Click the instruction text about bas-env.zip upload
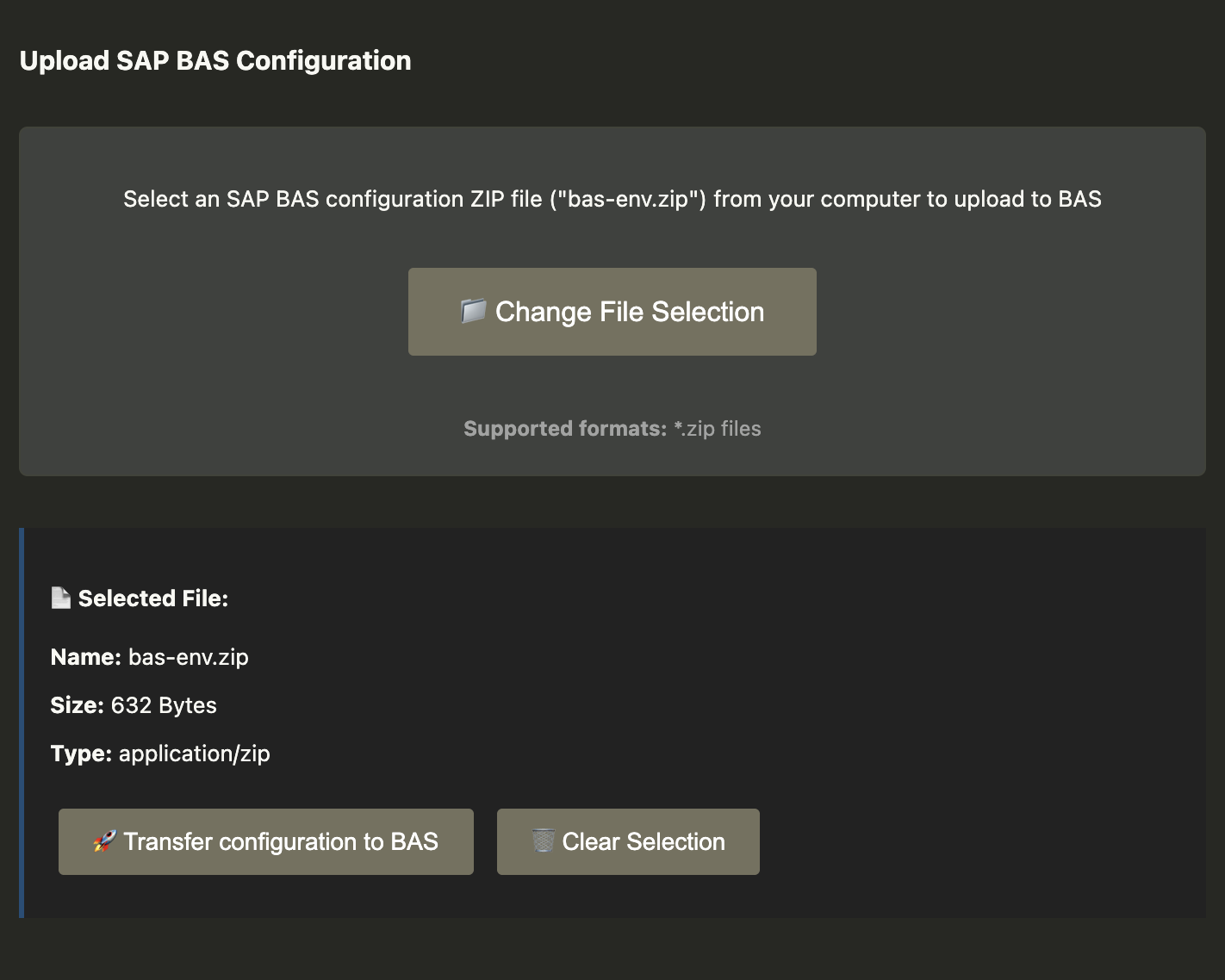This screenshot has height=980, width=1225. [612, 199]
